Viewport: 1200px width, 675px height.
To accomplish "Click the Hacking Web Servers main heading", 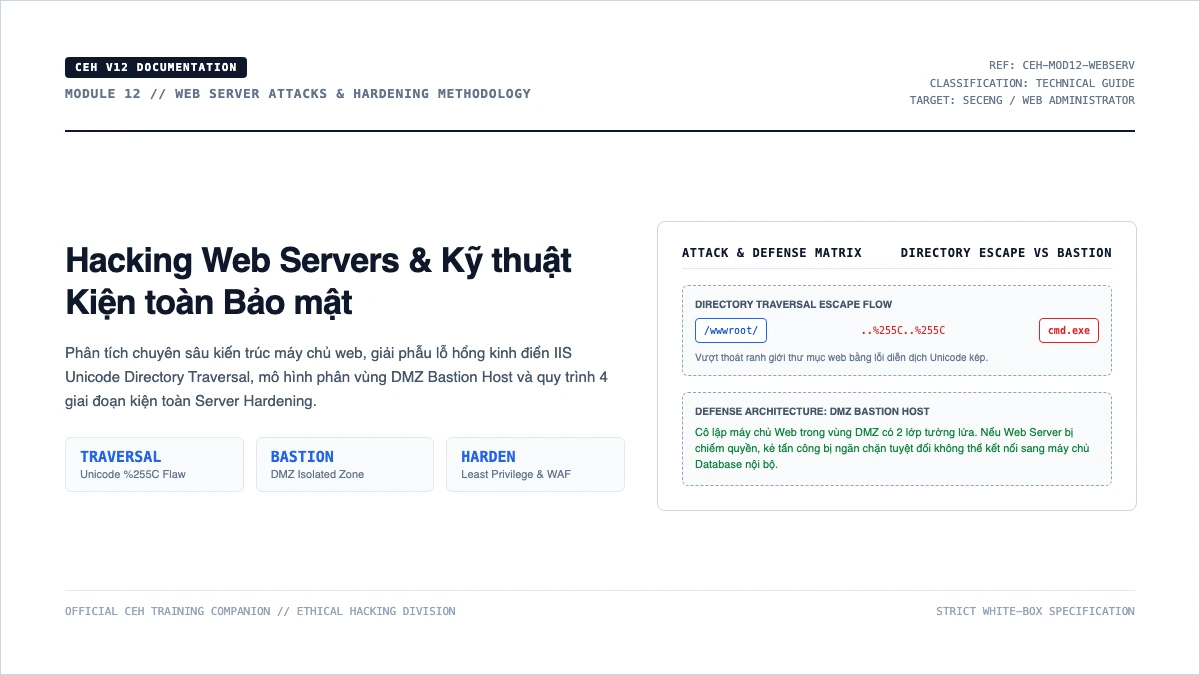I will (x=318, y=280).
